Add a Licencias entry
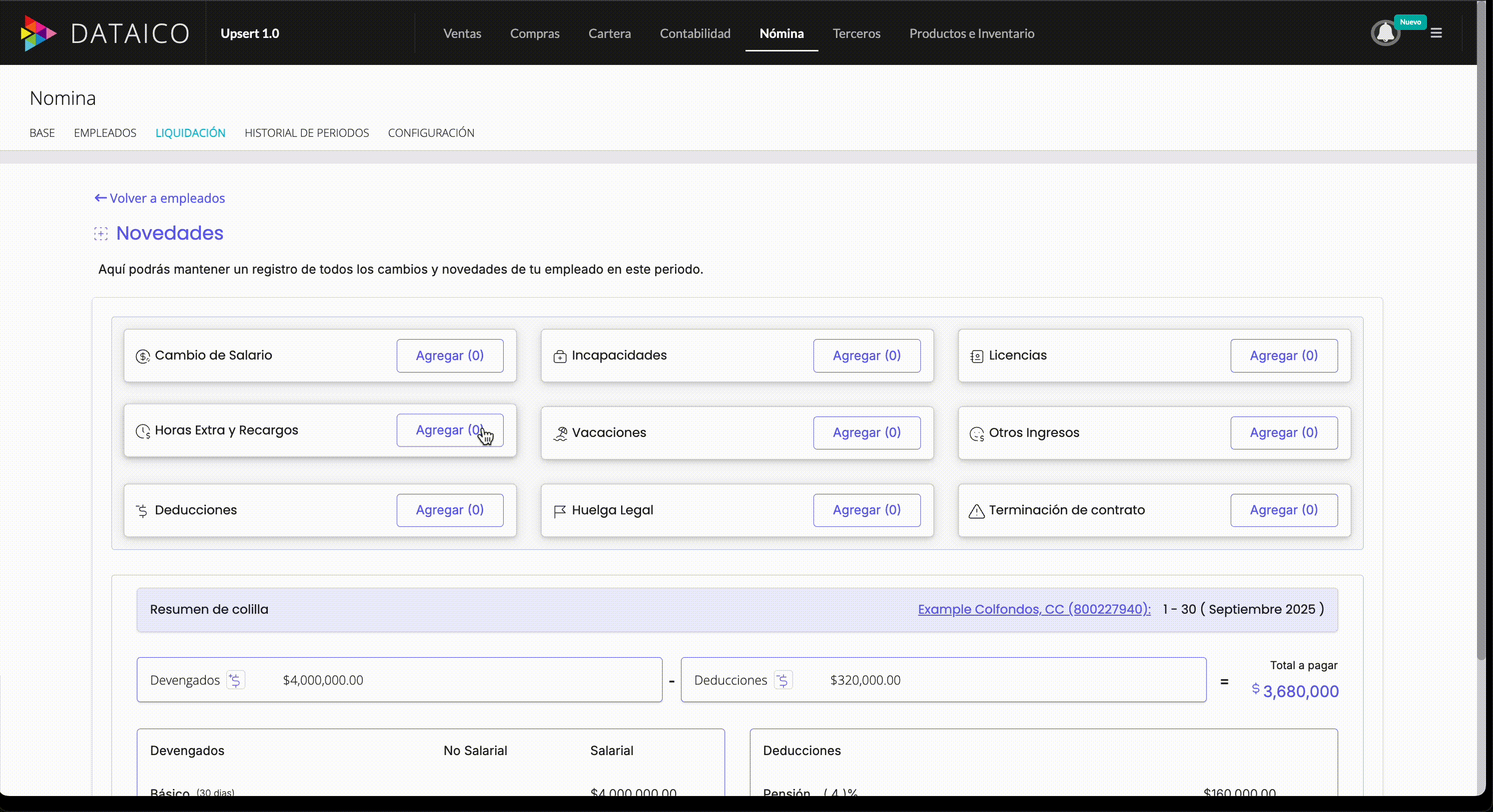The width and height of the screenshot is (1493, 812). [1284, 356]
